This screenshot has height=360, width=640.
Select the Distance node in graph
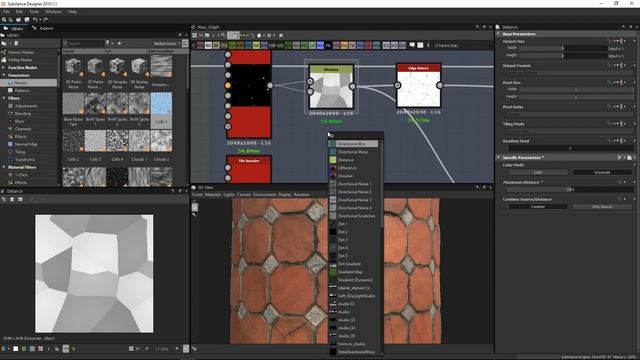coord(331,87)
